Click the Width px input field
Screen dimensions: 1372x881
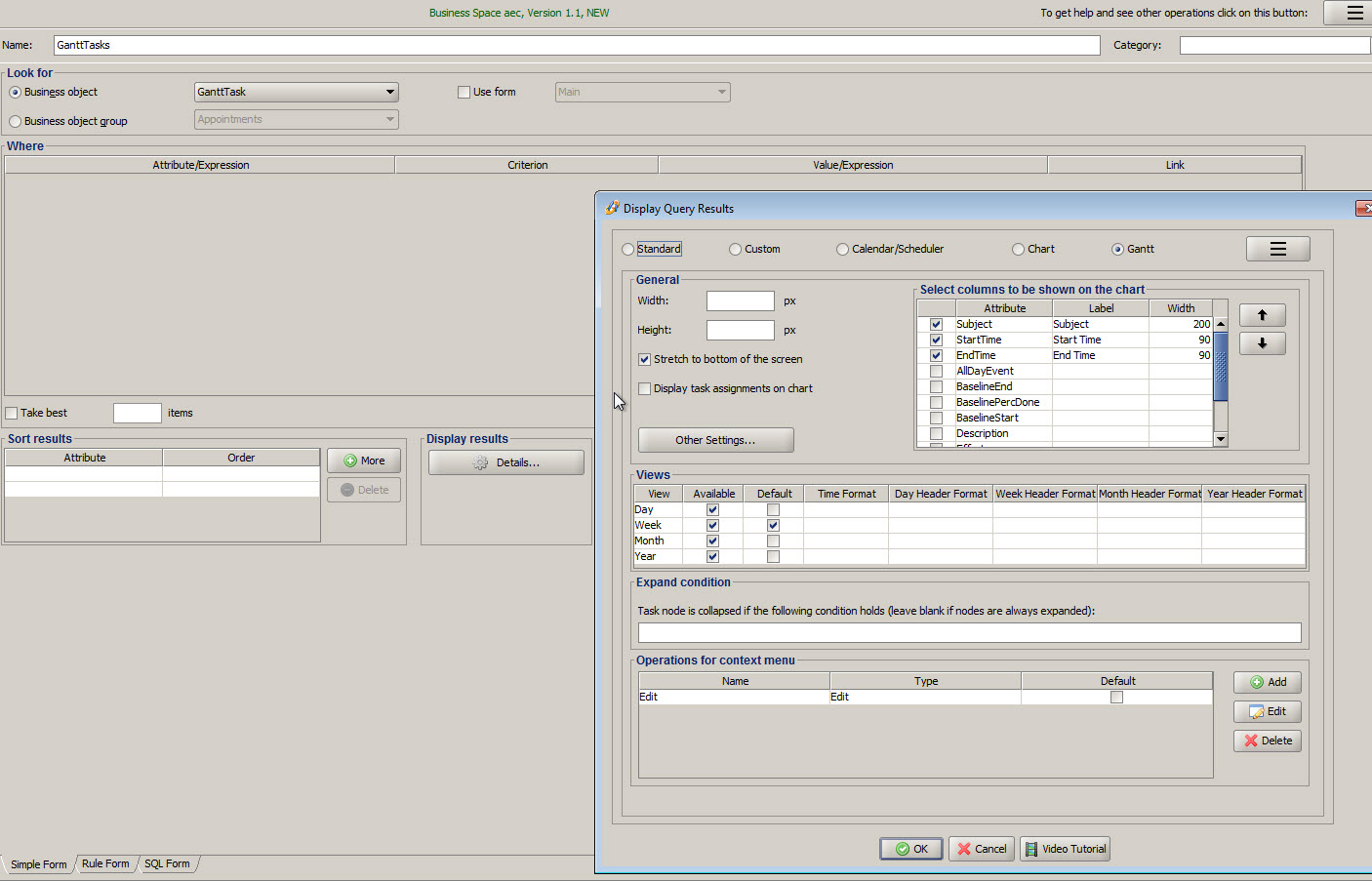741,301
